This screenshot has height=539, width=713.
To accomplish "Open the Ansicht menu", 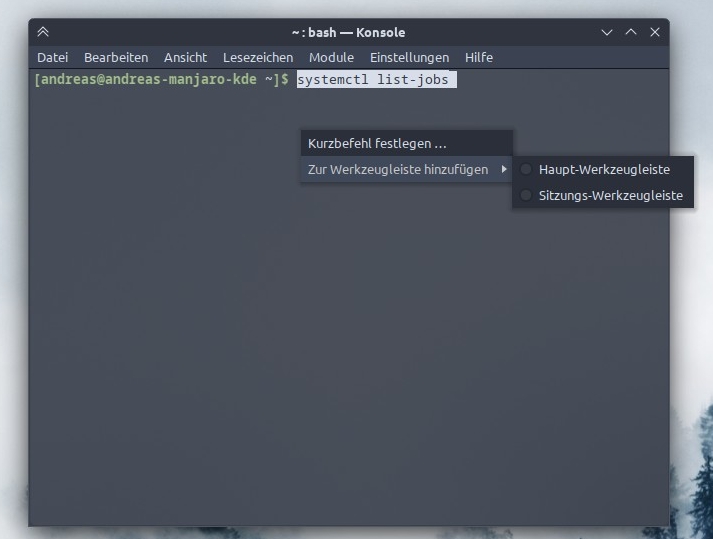I will point(185,57).
